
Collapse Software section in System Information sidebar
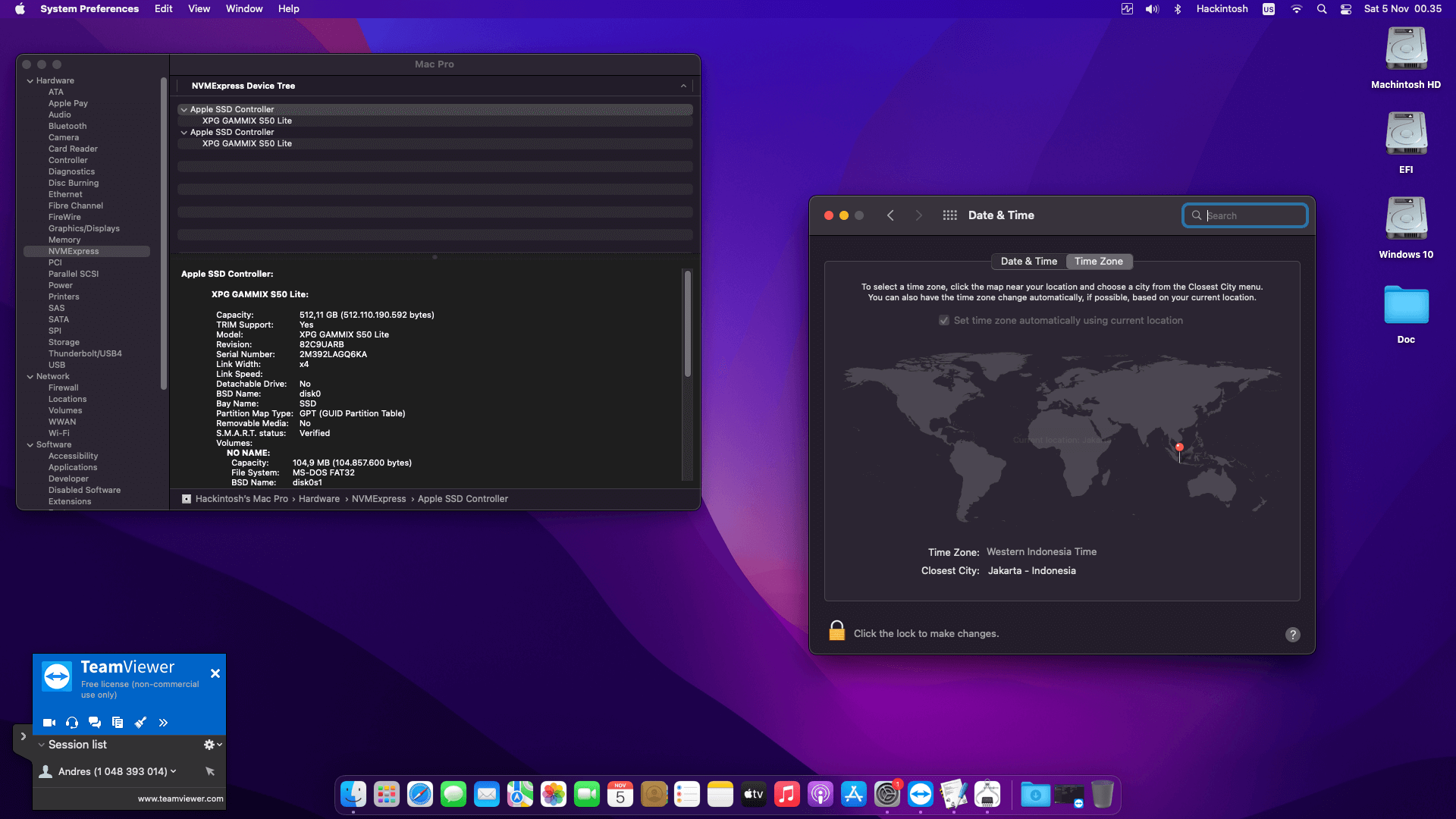click(30, 444)
